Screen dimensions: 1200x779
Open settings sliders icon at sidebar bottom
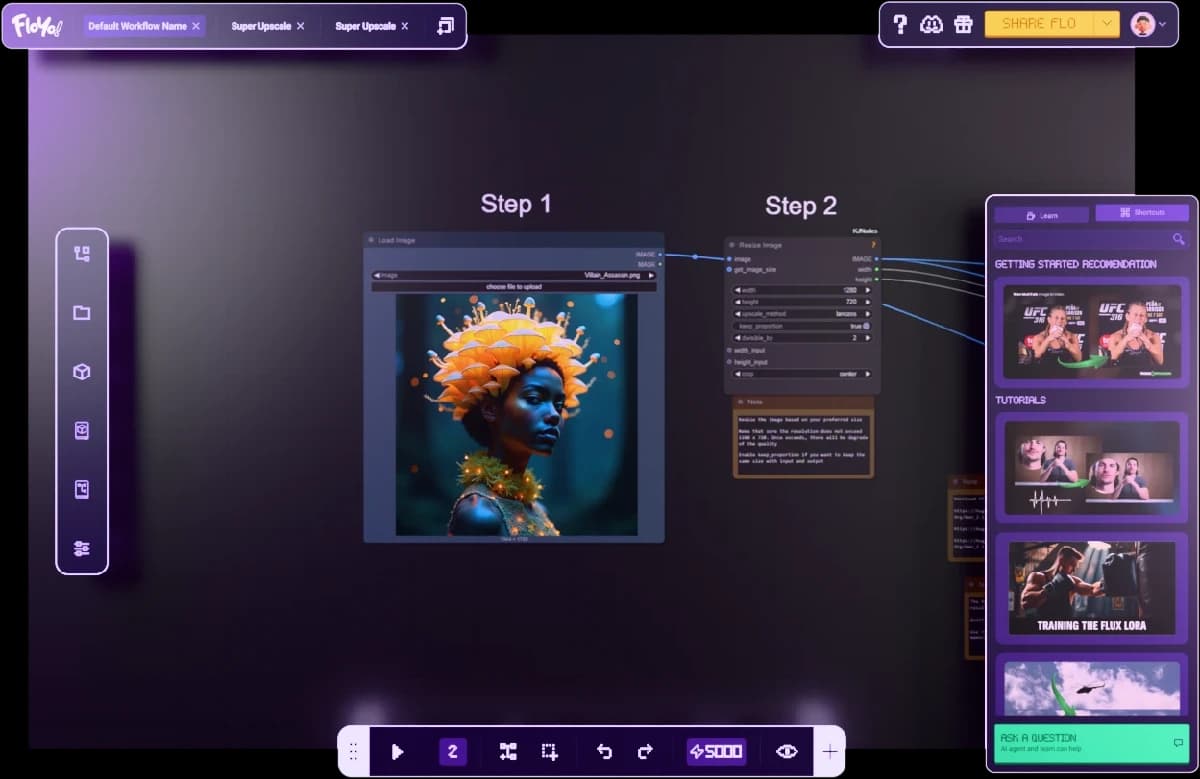[x=82, y=547]
